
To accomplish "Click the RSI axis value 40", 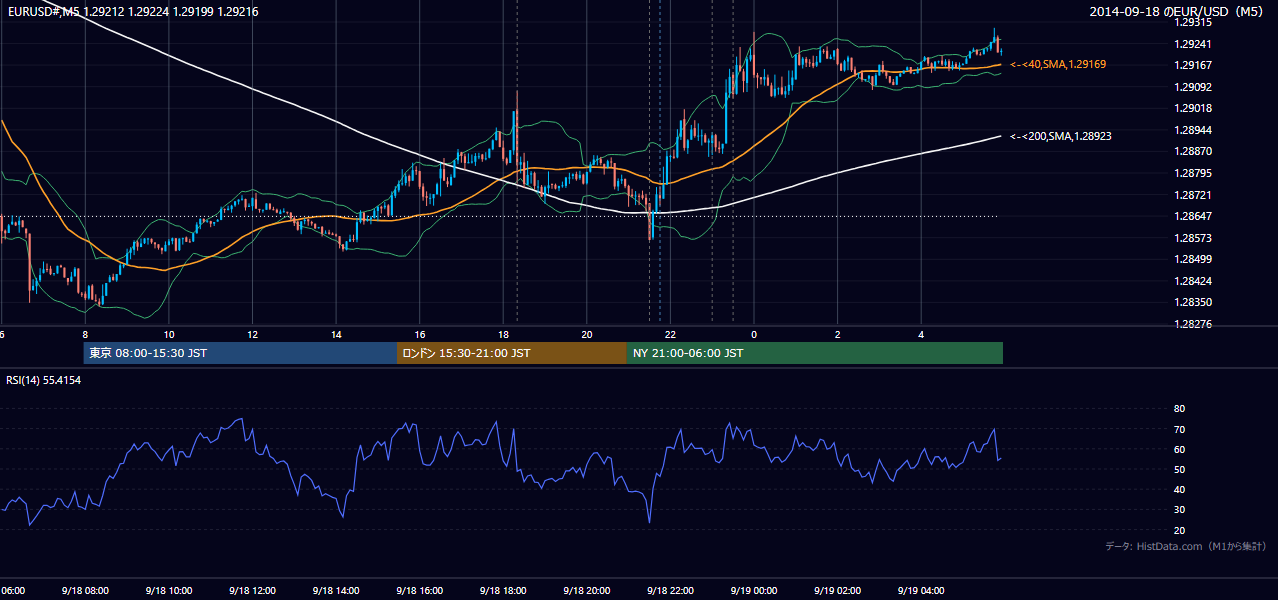I will click(1179, 489).
